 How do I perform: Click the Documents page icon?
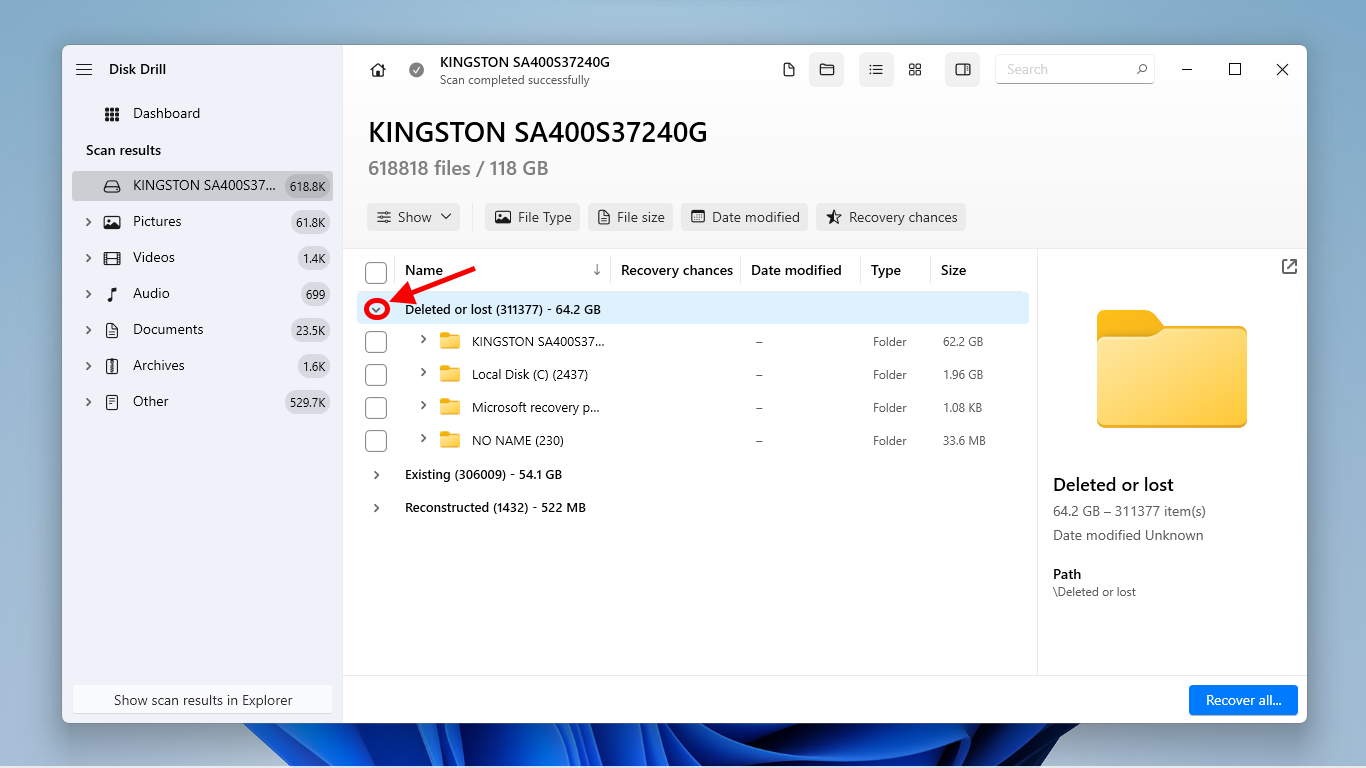[112, 330]
